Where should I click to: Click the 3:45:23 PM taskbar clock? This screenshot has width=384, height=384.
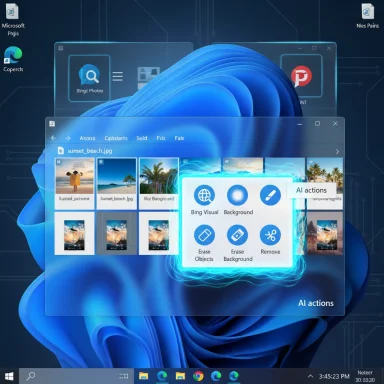pyautogui.click(x=334, y=376)
